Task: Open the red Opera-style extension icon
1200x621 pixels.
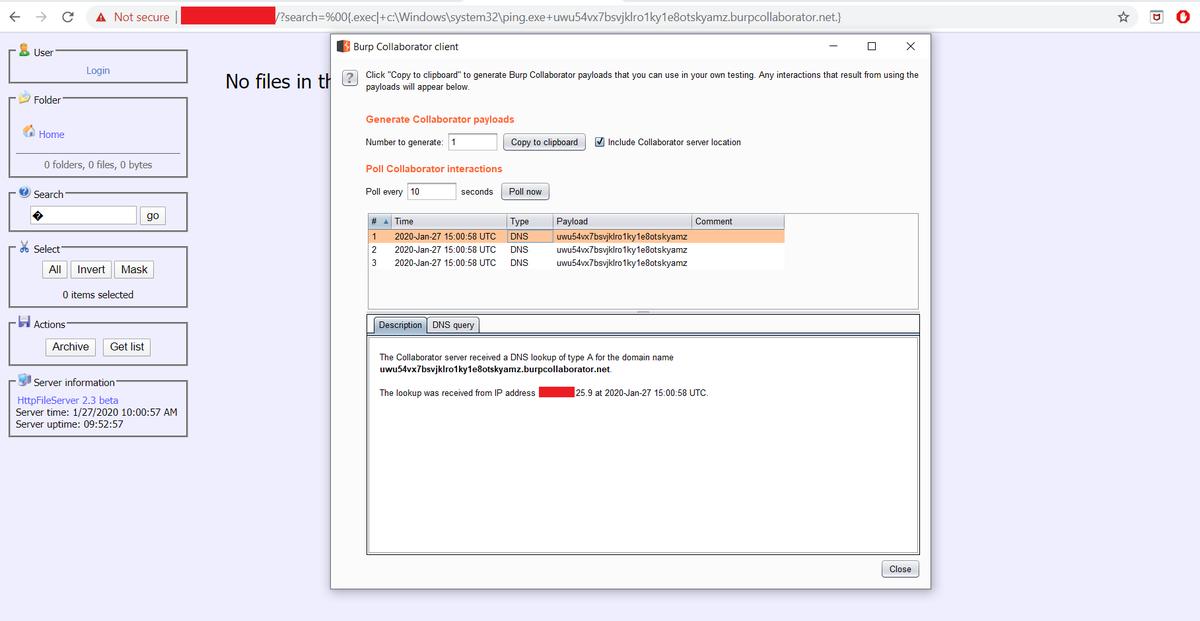Action: point(1182,17)
